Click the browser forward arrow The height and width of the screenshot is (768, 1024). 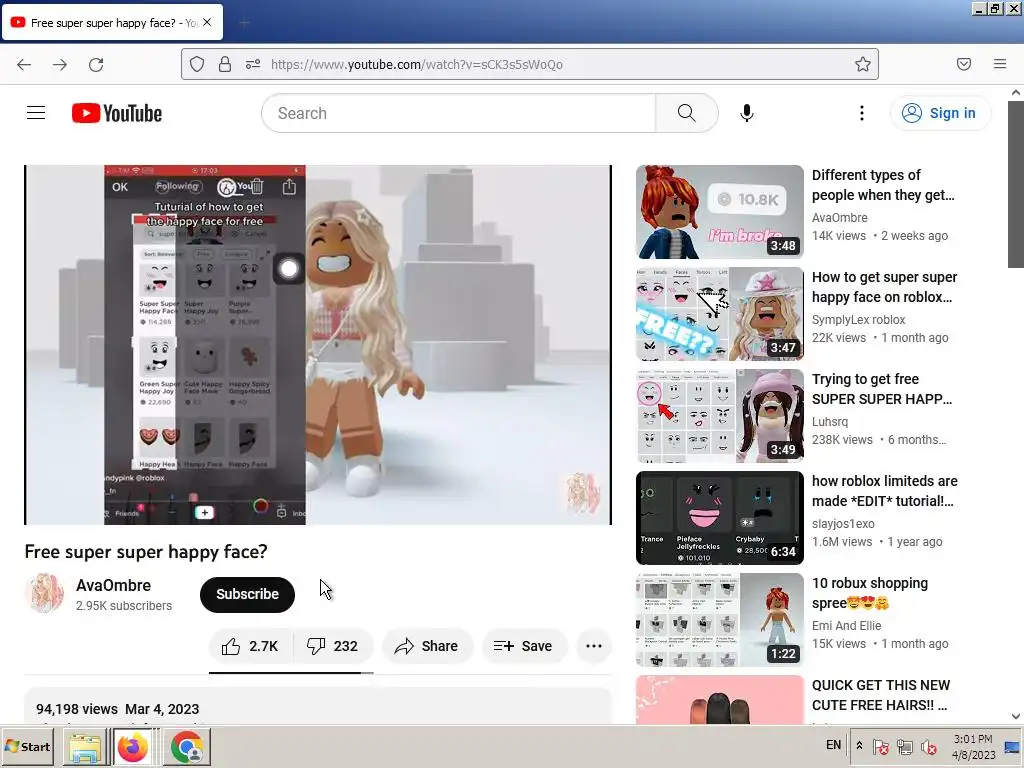[60, 64]
